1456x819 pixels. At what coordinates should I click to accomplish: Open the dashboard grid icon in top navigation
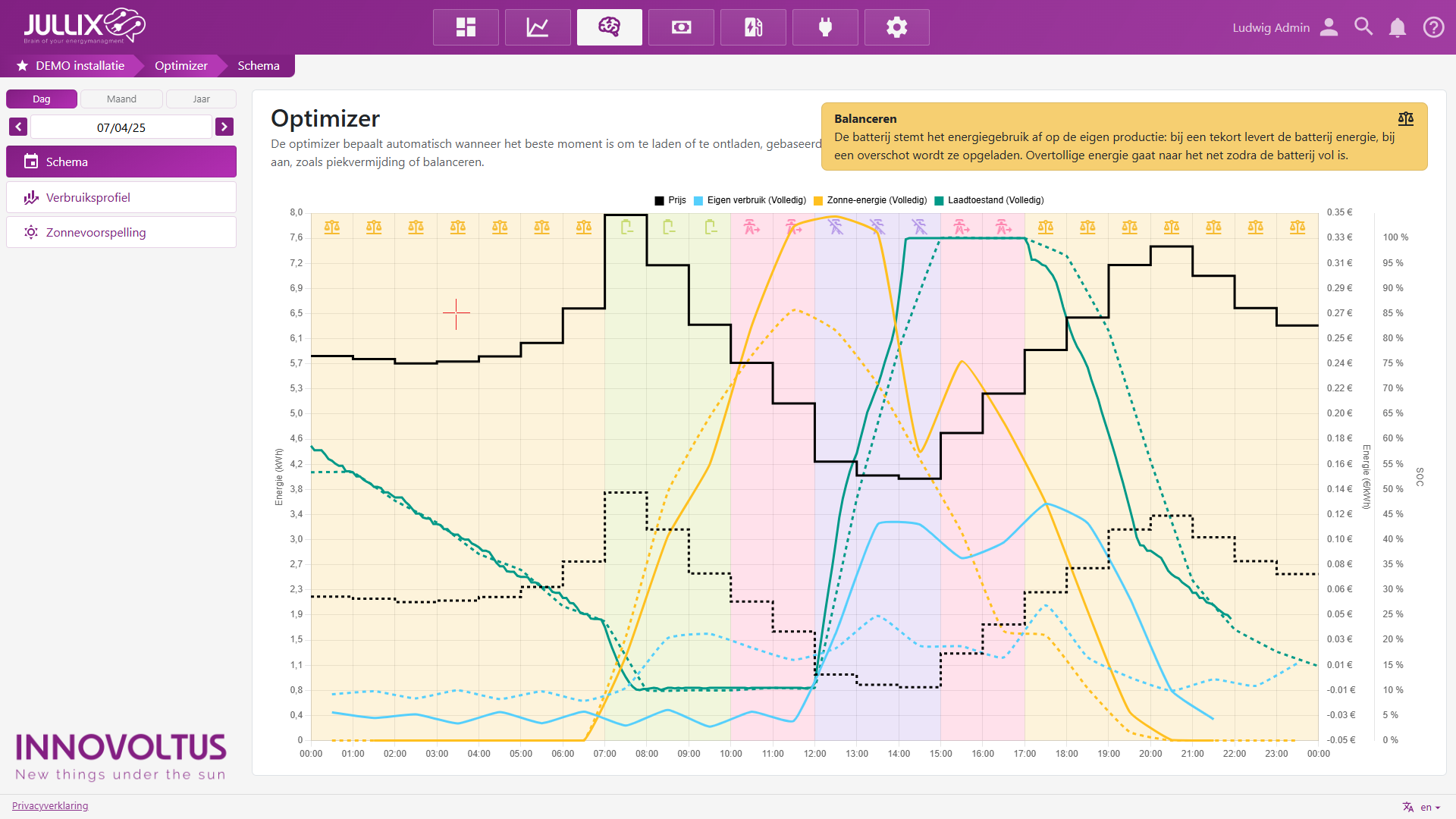pos(466,27)
